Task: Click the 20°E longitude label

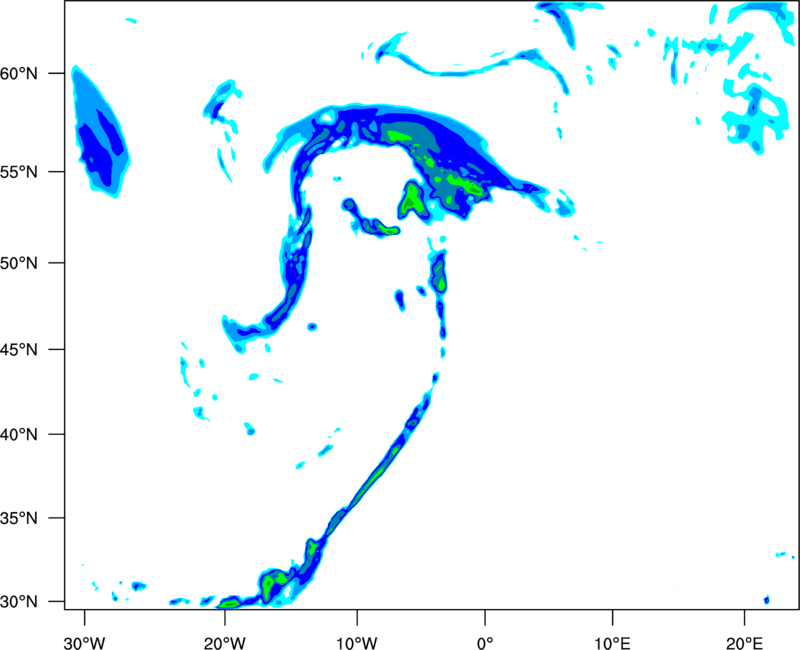Action: pos(744,643)
